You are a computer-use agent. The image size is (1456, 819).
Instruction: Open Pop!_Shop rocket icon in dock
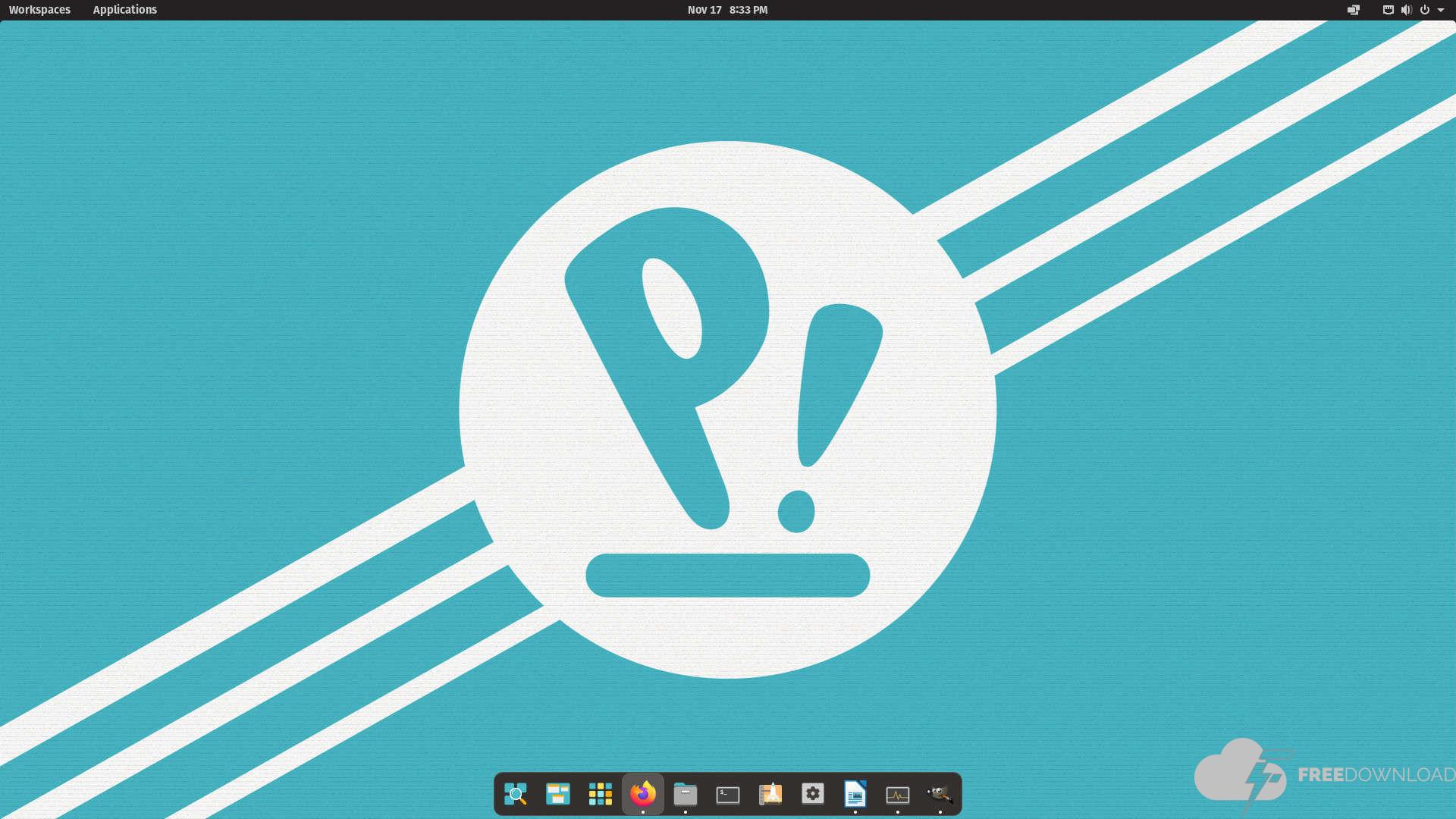point(770,794)
